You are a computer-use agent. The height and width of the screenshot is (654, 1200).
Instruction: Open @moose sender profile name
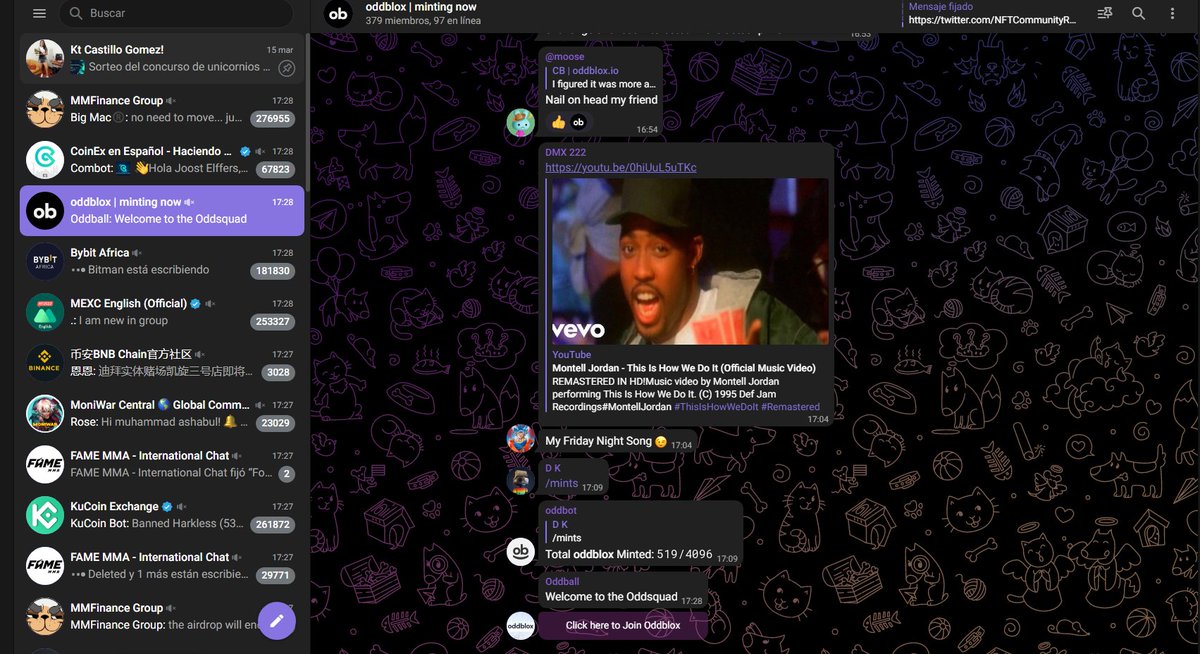pos(565,56)
